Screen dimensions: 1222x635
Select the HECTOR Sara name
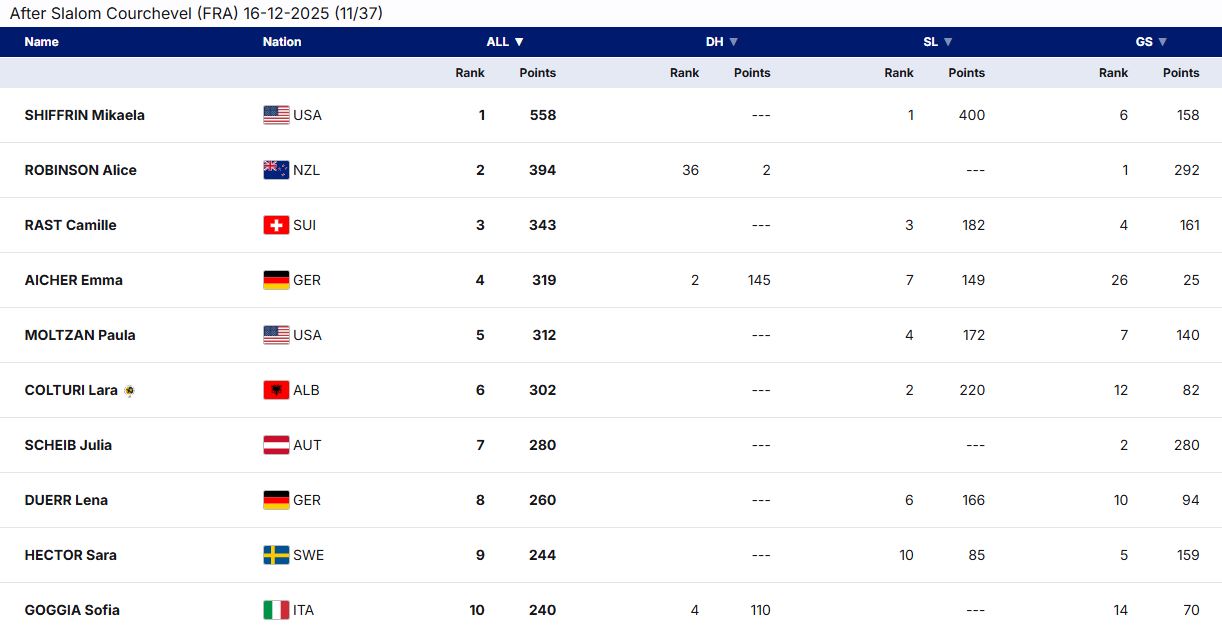coord(71,555)
